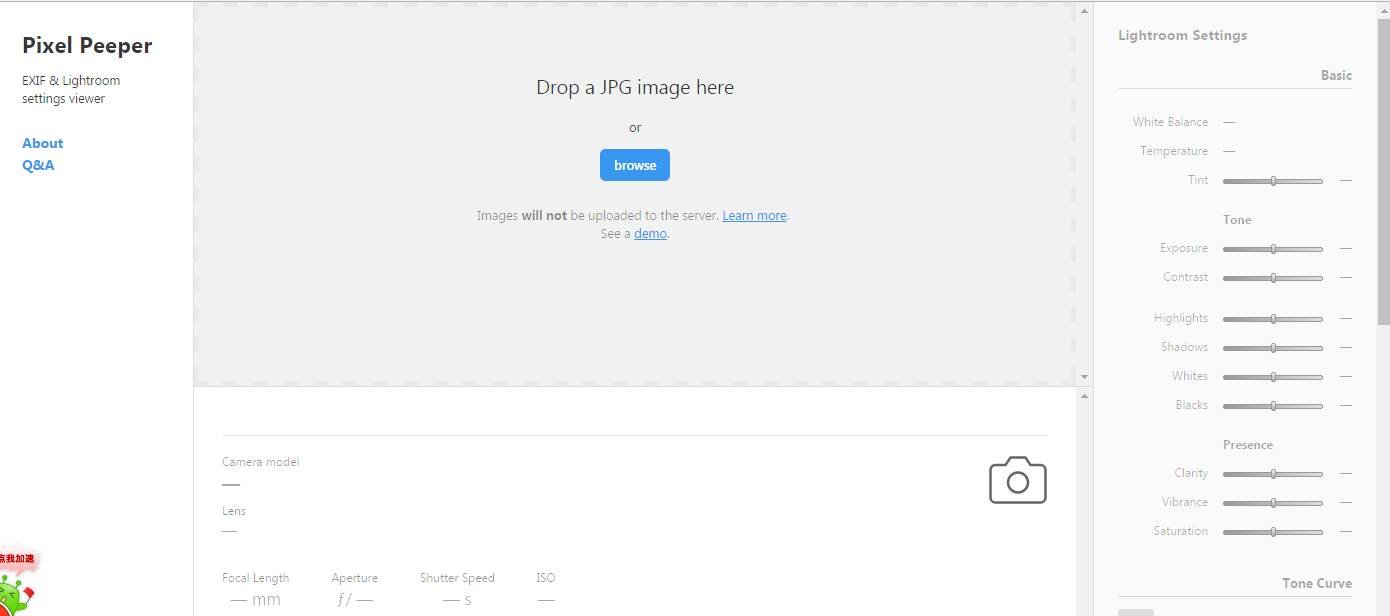Click the 'ISO' label
The image size is (1390, 616).
click(545, 578)
